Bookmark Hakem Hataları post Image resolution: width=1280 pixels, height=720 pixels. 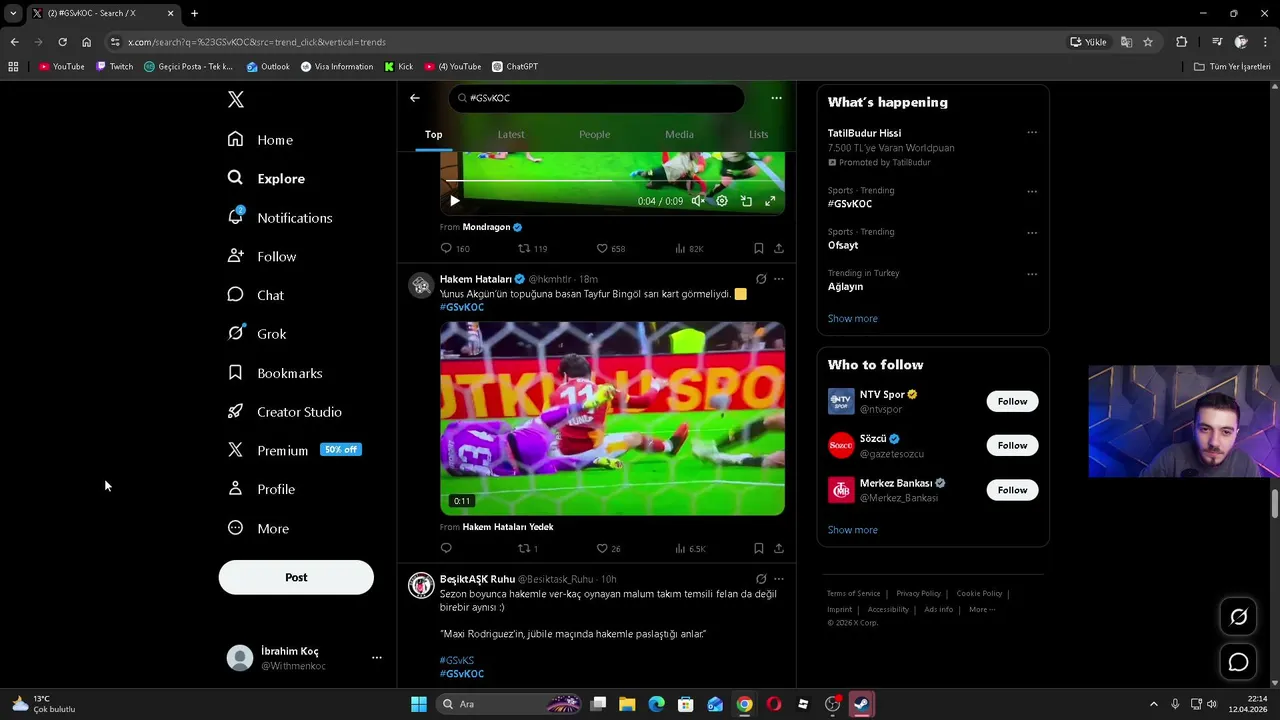759,548
